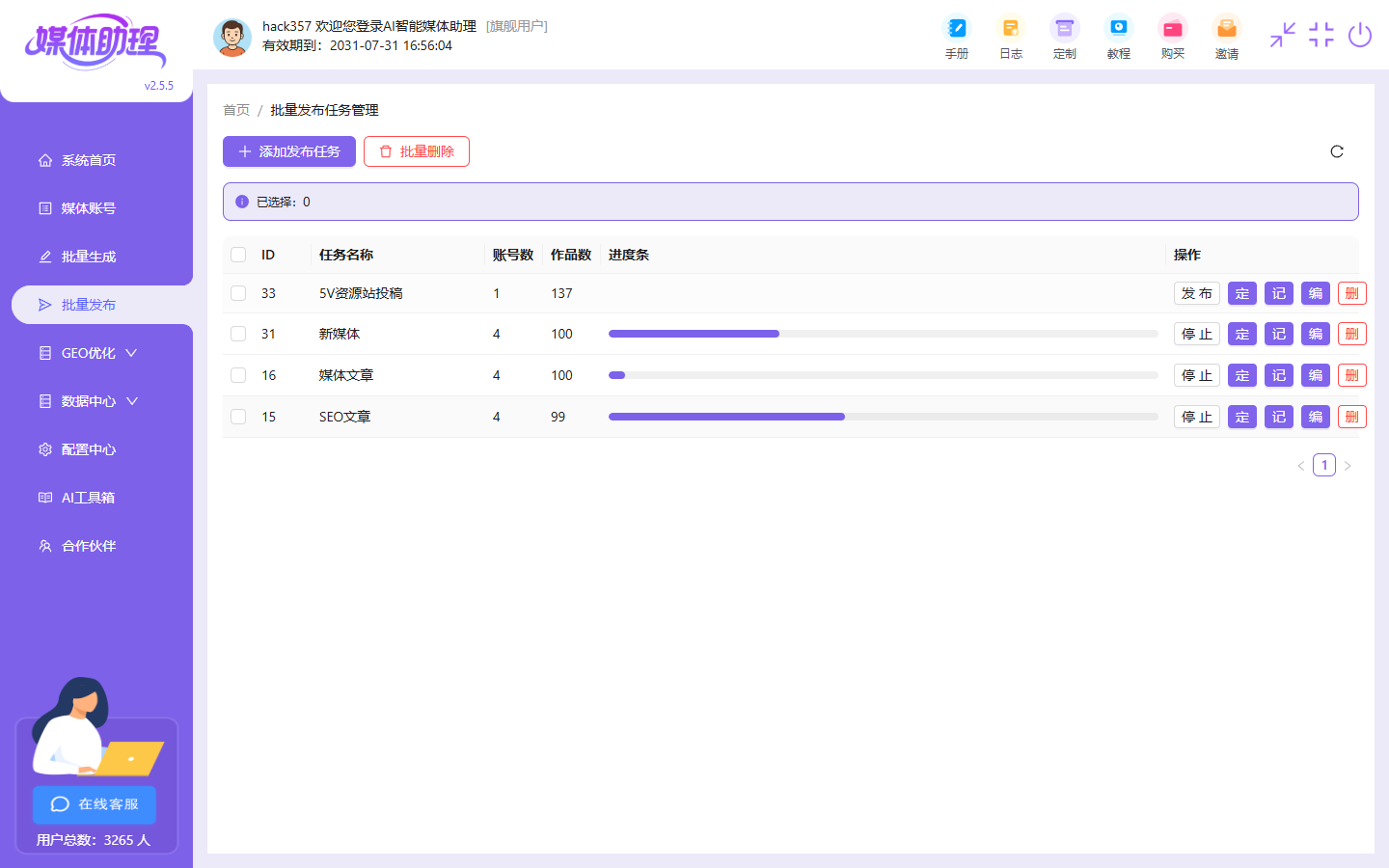Click 编 edit button for task 新媒体

(1316, 334)
